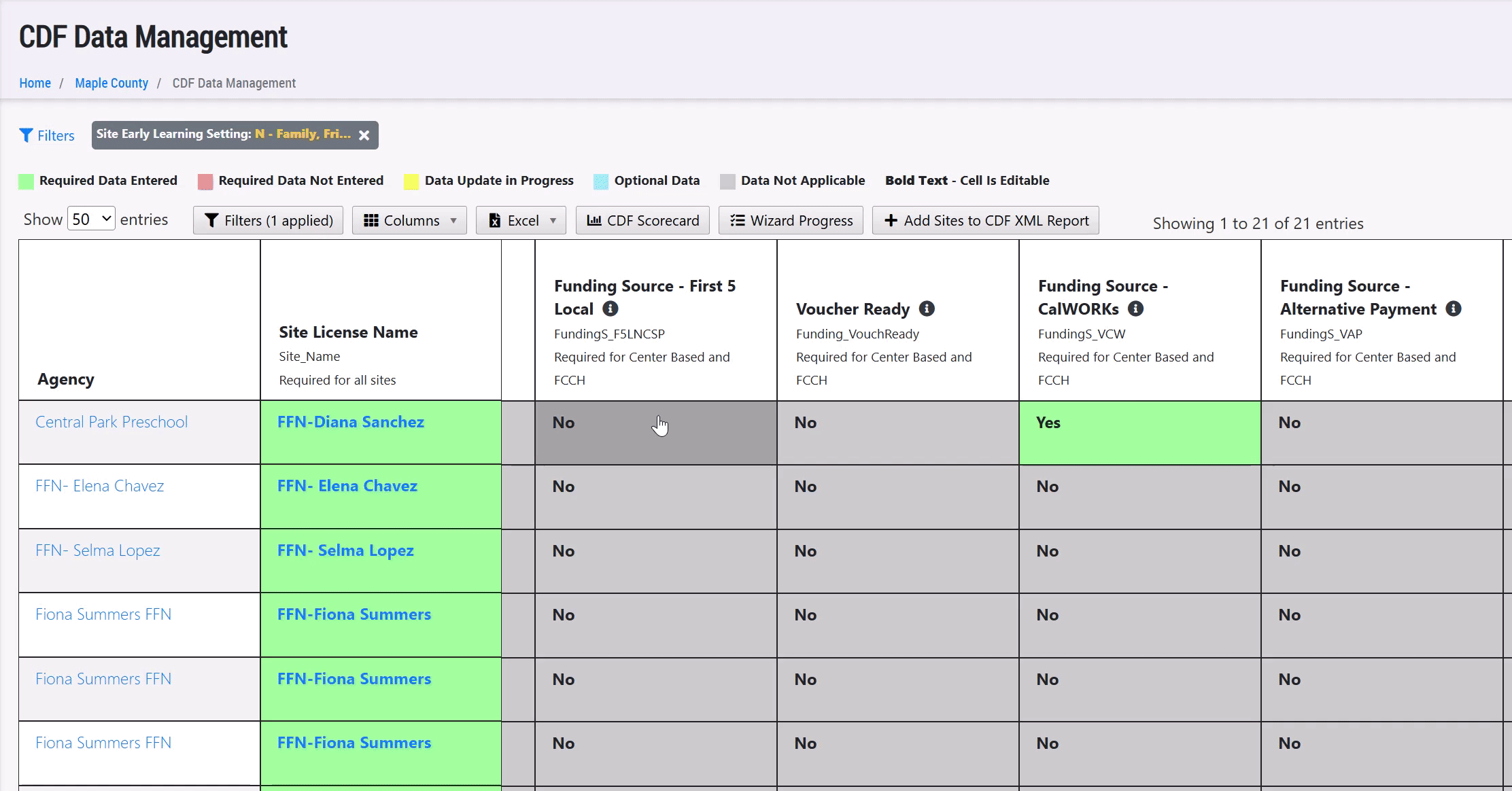Viewport: 1512px width, 791px height.
Task: Click the Data Update in Progress yellow swatch
Action: (x=411, y=181)
